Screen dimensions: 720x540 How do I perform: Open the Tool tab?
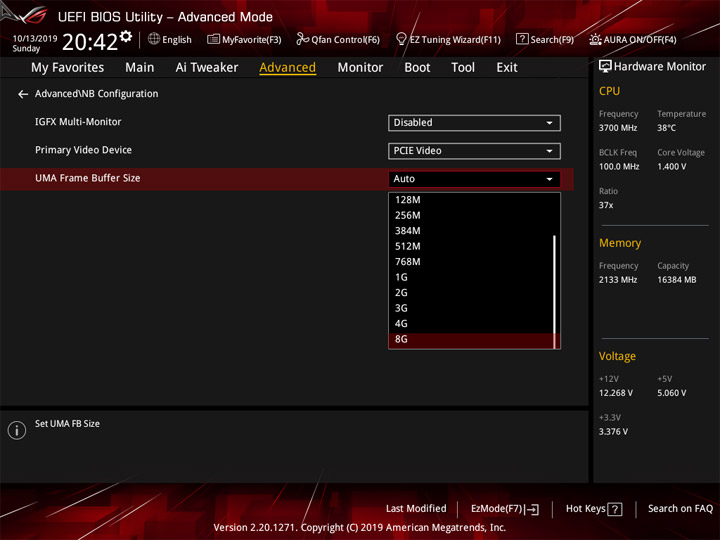463,68
